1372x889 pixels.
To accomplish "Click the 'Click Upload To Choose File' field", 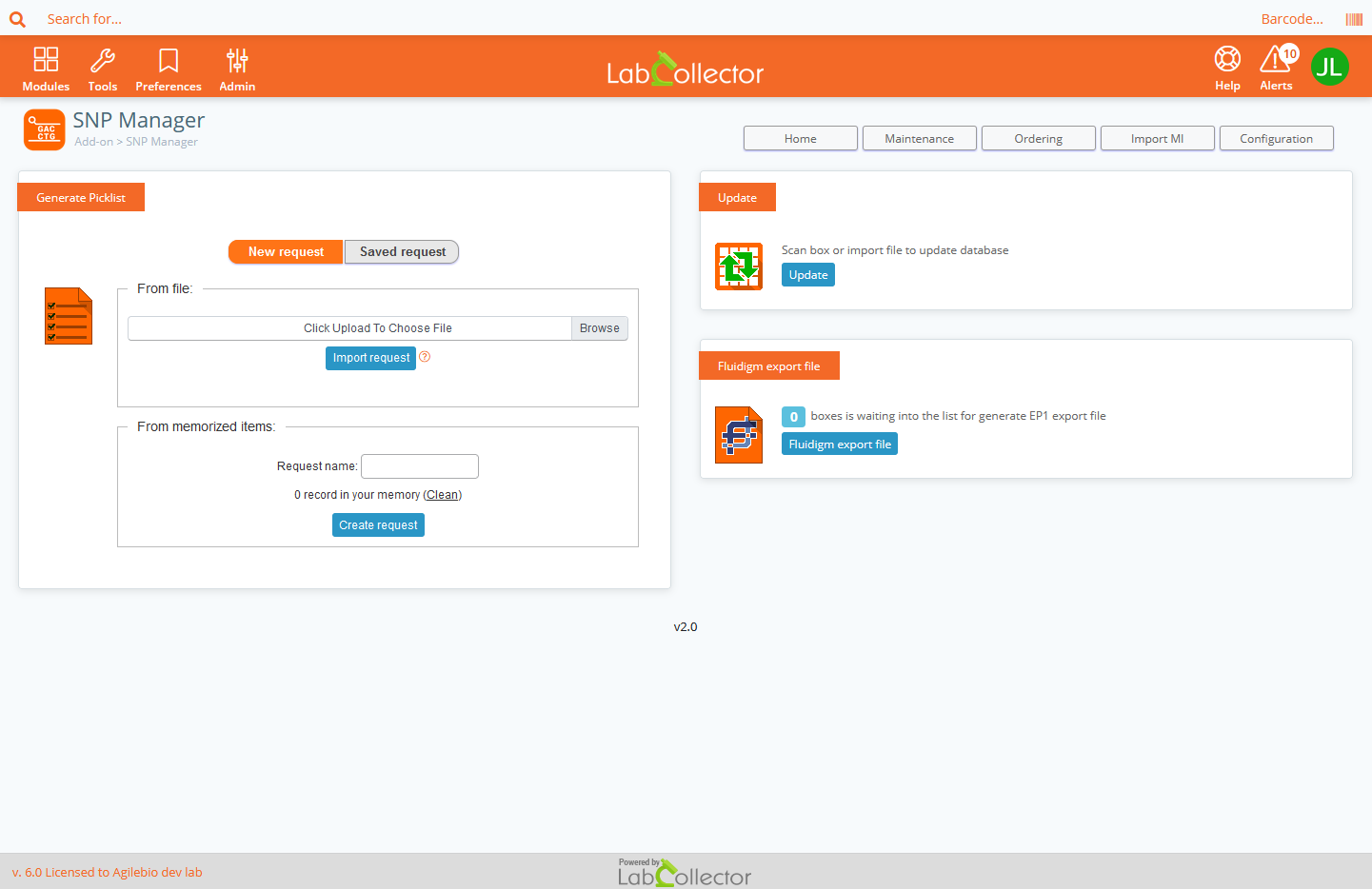I will tap(349, 328).
